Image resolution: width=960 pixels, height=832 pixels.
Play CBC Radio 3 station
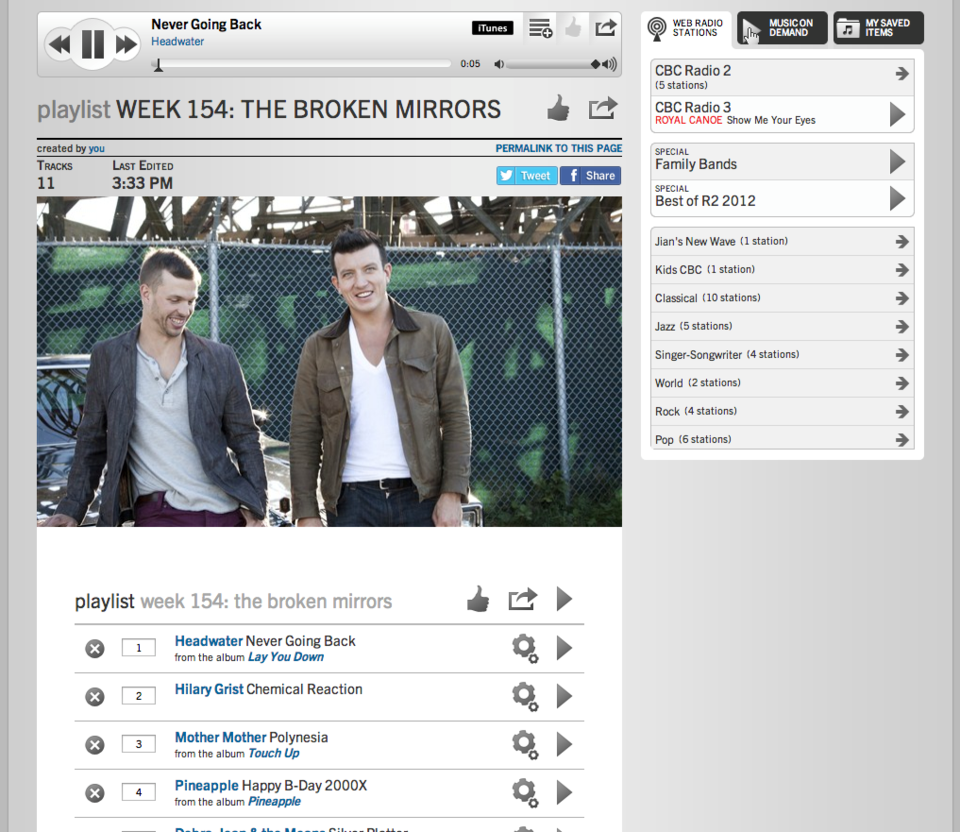click(897, 114)
